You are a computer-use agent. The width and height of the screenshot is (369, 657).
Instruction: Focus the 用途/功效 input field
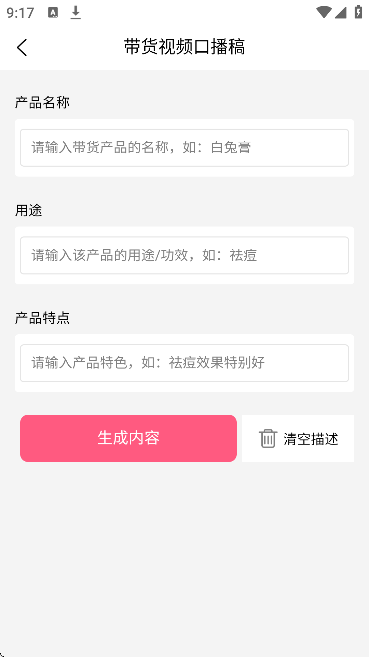pyautogui.click(x=184, y=255)
